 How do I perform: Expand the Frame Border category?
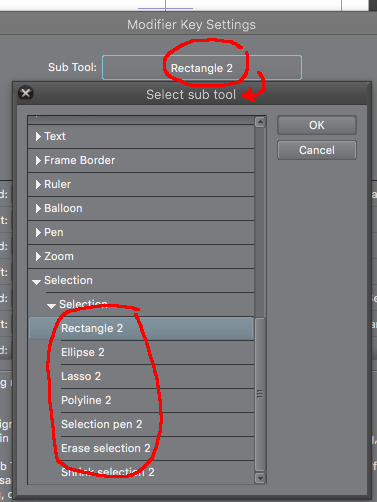[x=38, y=160]
